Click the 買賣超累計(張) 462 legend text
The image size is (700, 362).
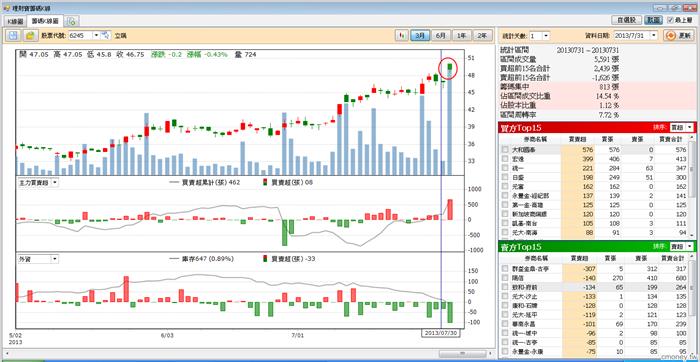tap(212, 182)
